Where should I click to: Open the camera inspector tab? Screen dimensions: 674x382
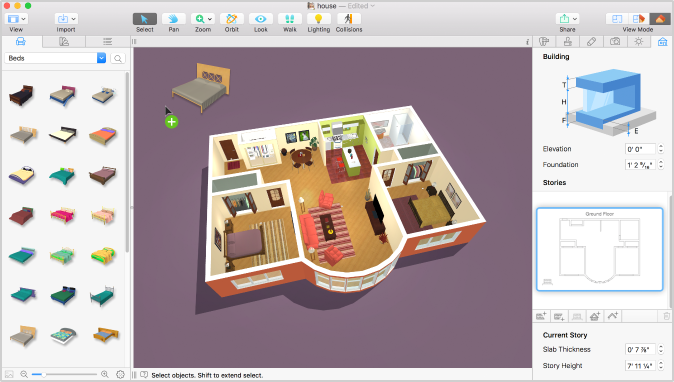615,41
